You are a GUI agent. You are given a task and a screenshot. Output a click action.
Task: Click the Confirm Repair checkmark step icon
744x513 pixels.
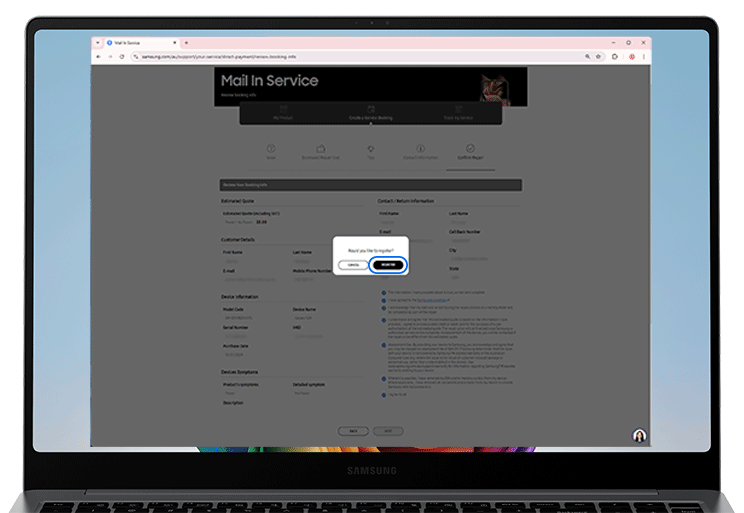tap(470, 149)
